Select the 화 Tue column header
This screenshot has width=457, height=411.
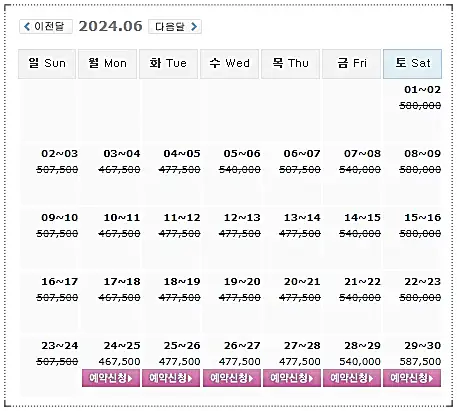click(x=168, y=64)
